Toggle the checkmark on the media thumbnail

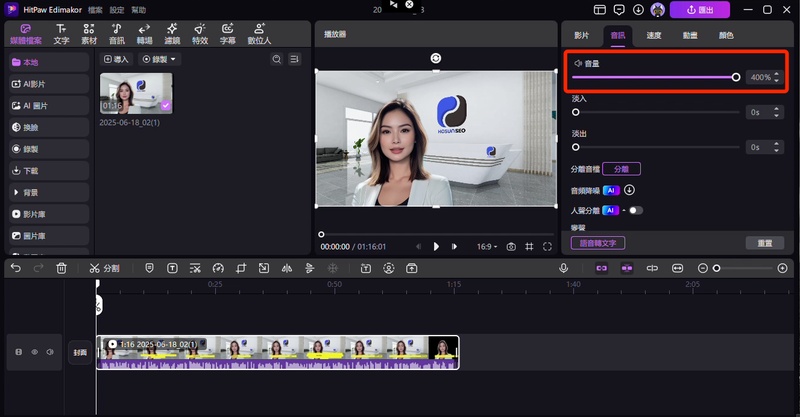166,106
